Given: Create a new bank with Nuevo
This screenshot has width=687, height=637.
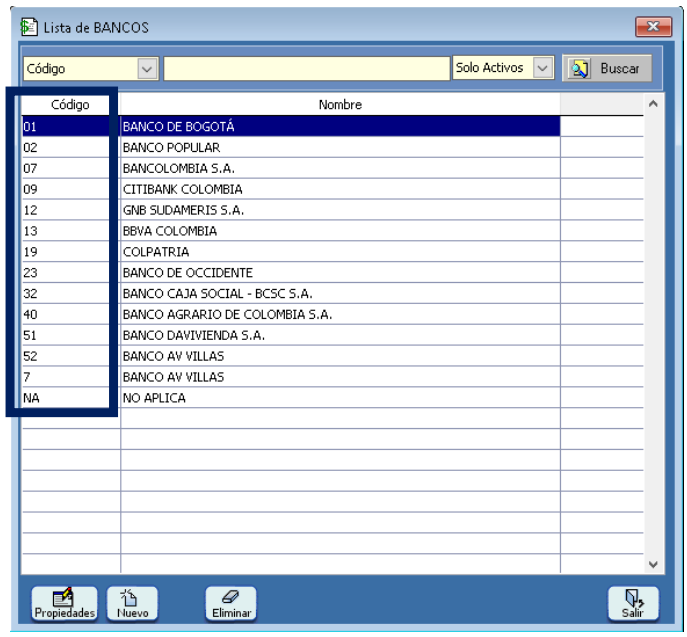Looking at the screenshot, I should point(132,604).
